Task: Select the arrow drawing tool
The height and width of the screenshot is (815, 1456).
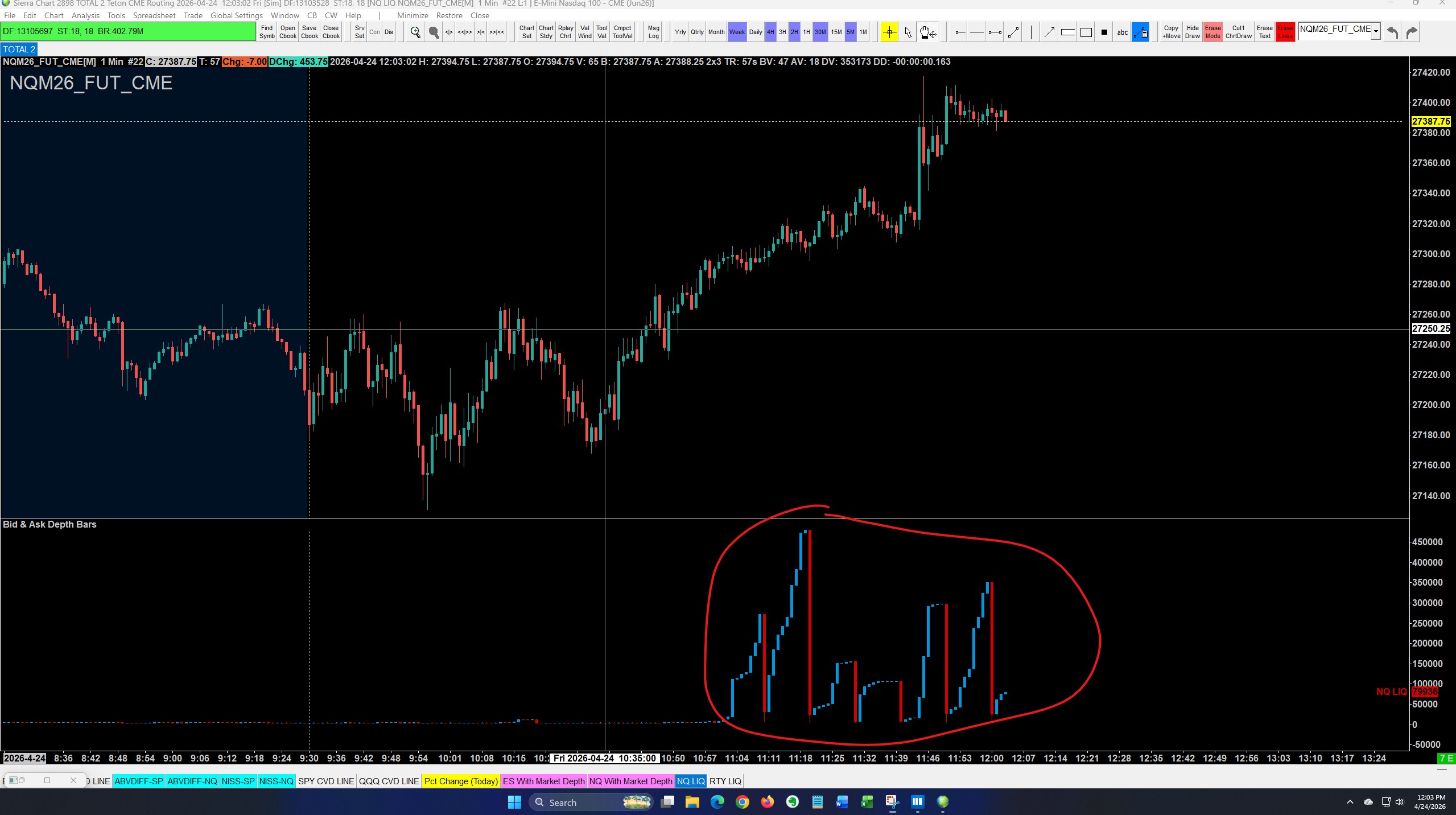Action: tap(1049, 32)
